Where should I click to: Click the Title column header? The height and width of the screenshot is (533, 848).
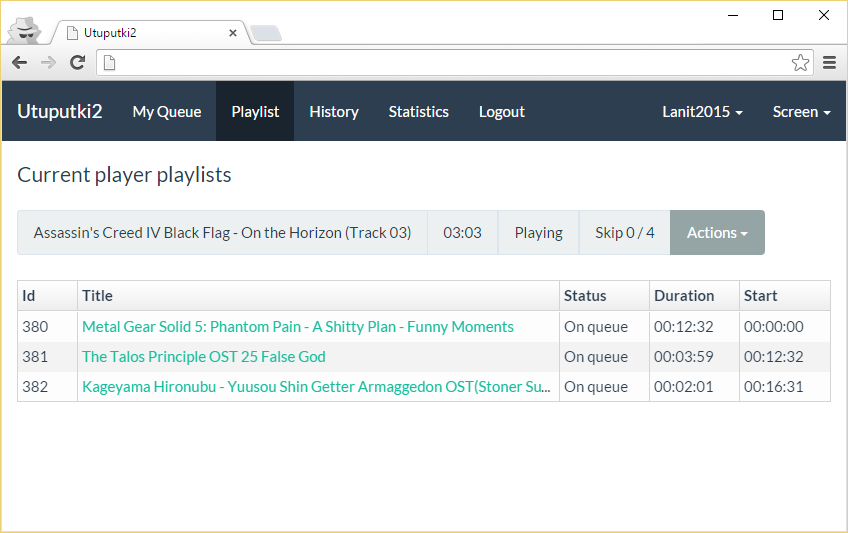[x=318, y=296]
